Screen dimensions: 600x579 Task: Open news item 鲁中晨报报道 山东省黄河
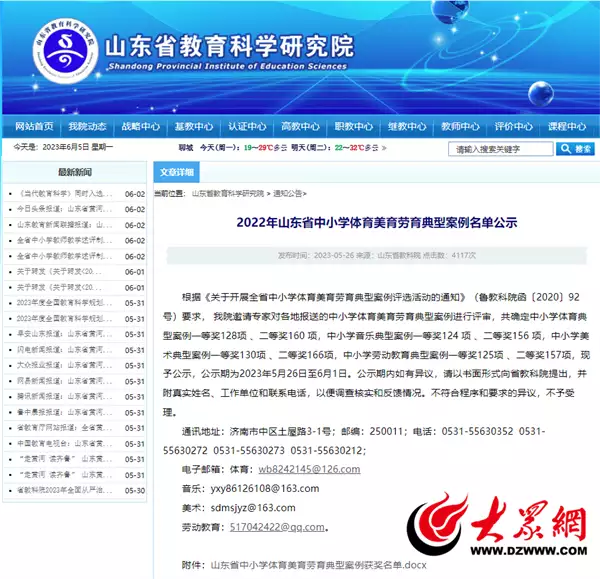(x=65, y=412)
